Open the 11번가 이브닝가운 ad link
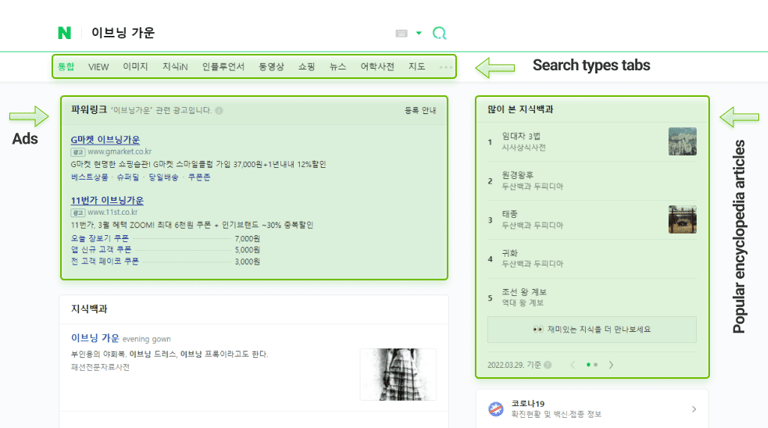Image resolution: width=768 pixels, height=428 pixels. click(107, 200)
